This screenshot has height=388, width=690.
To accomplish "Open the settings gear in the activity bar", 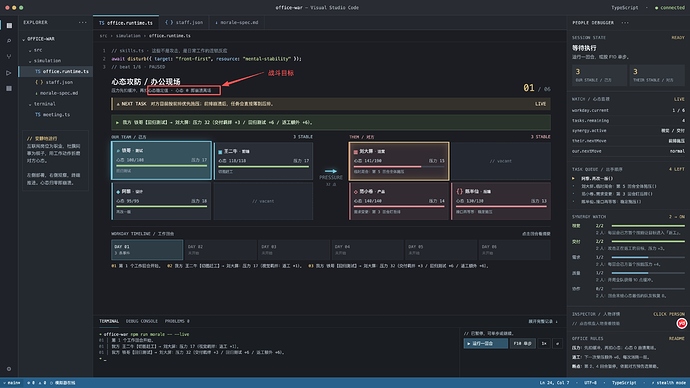I will 9,369.
